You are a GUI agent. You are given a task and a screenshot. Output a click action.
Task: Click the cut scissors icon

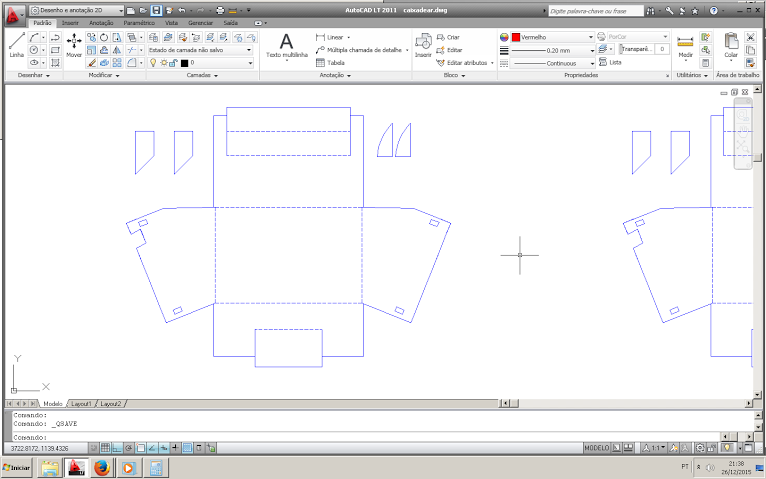pos(750,37)
